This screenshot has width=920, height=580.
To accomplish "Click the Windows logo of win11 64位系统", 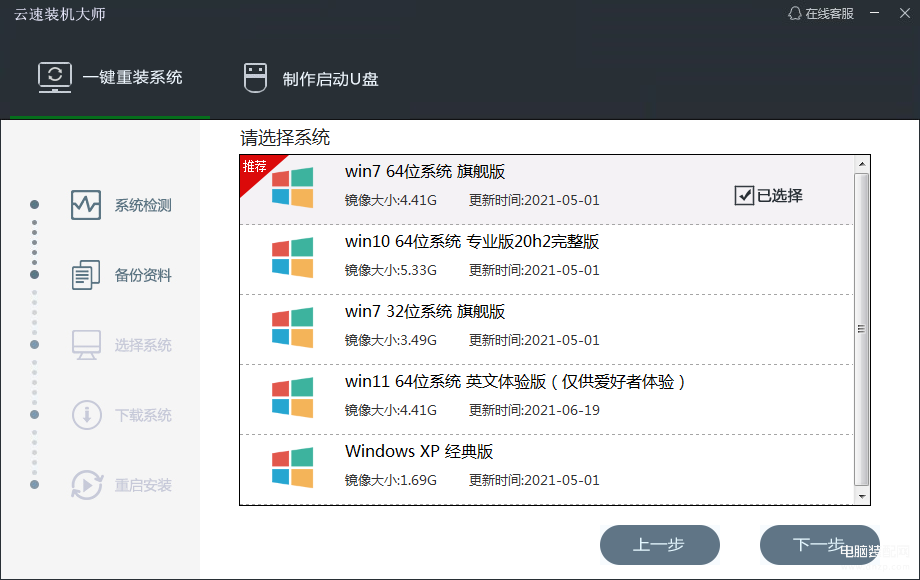I will (x=292, y=398).
